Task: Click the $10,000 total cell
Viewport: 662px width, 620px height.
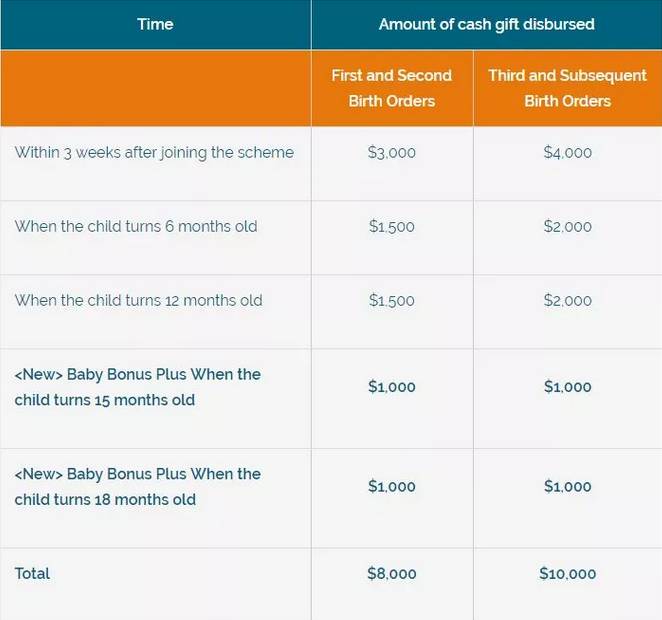Action: pyautogui.click(x=567, y=574)
